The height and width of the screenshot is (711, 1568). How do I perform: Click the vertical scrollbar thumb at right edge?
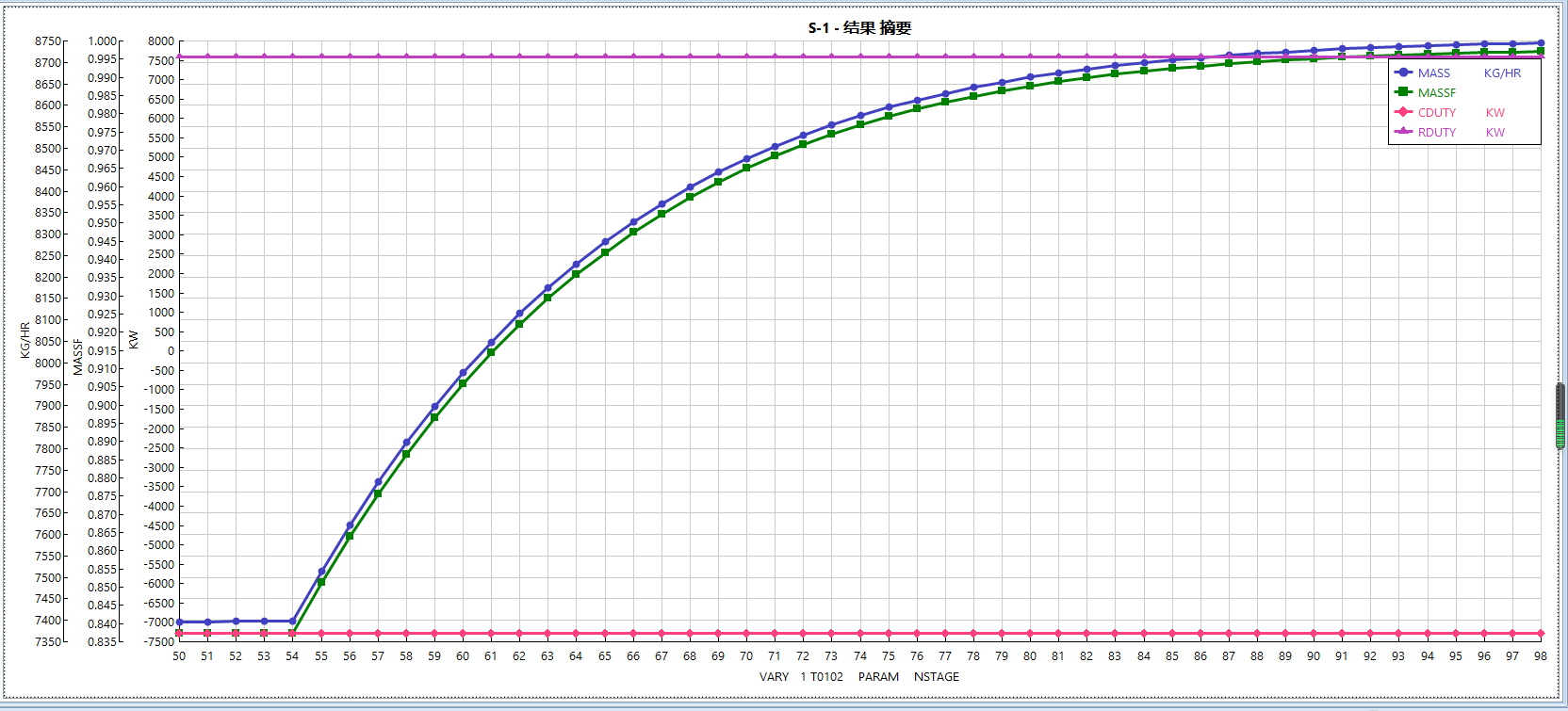(1560, 415)
